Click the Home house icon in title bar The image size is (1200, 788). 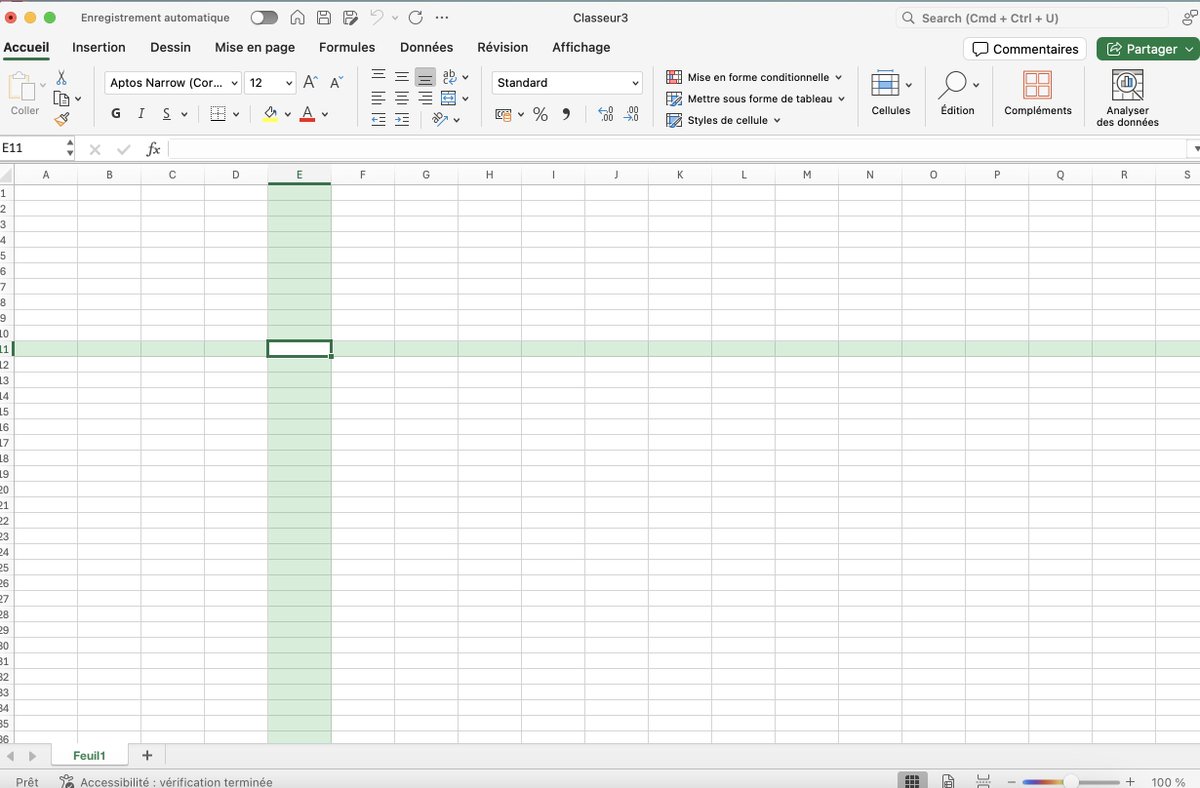coord(297,18)
